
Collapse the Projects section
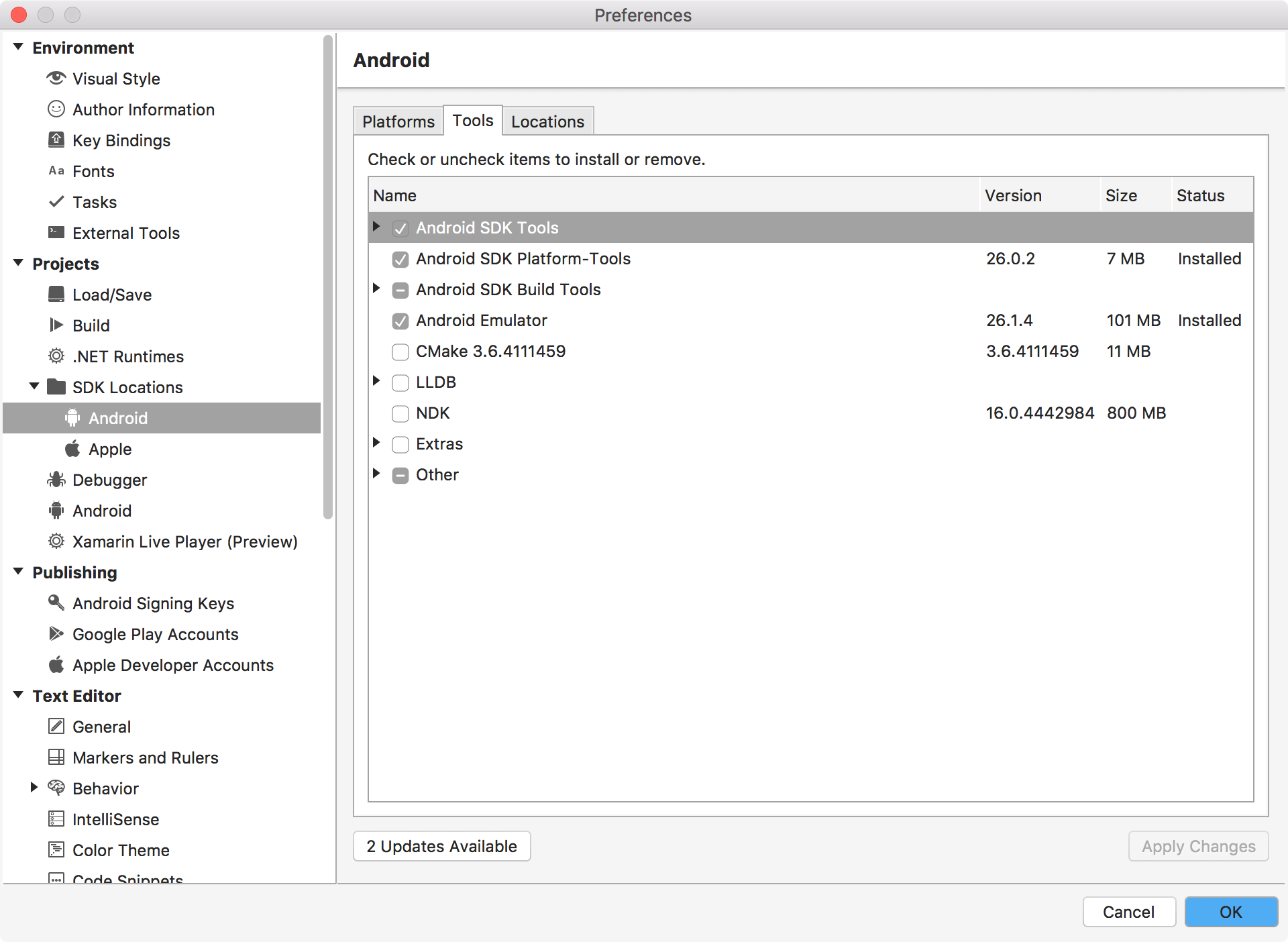[x=19, y=263]
